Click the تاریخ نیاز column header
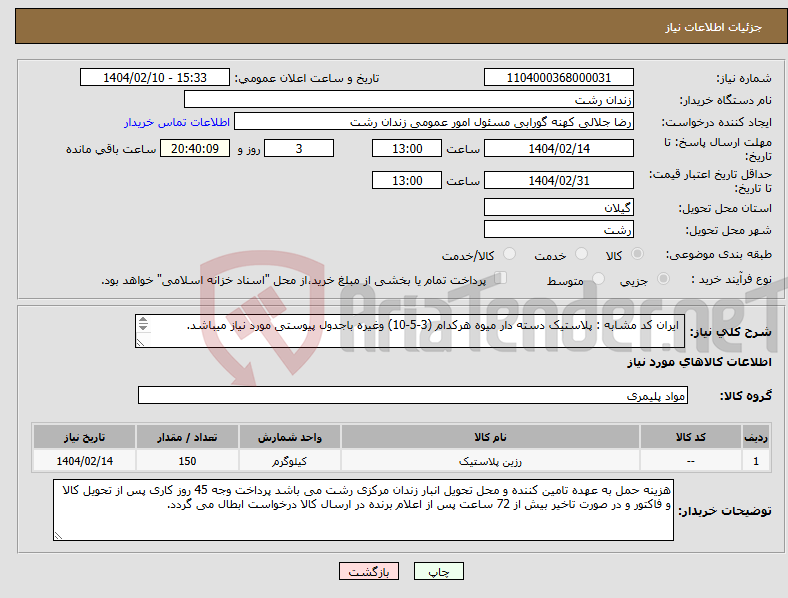Screen dimensions: 788x598 click(84, 437)
